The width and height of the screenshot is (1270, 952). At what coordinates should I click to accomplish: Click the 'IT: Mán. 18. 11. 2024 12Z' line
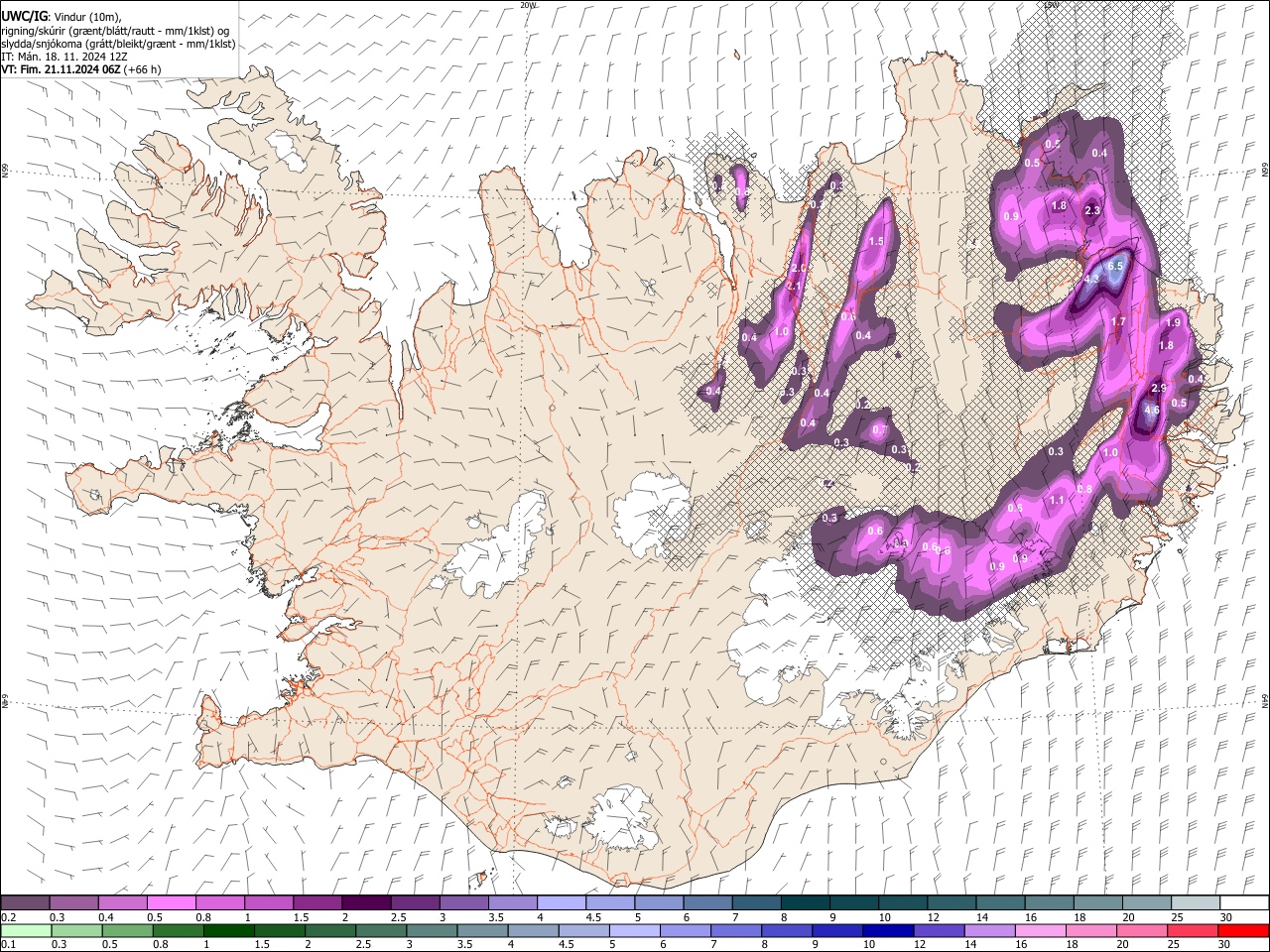point(64,57)
